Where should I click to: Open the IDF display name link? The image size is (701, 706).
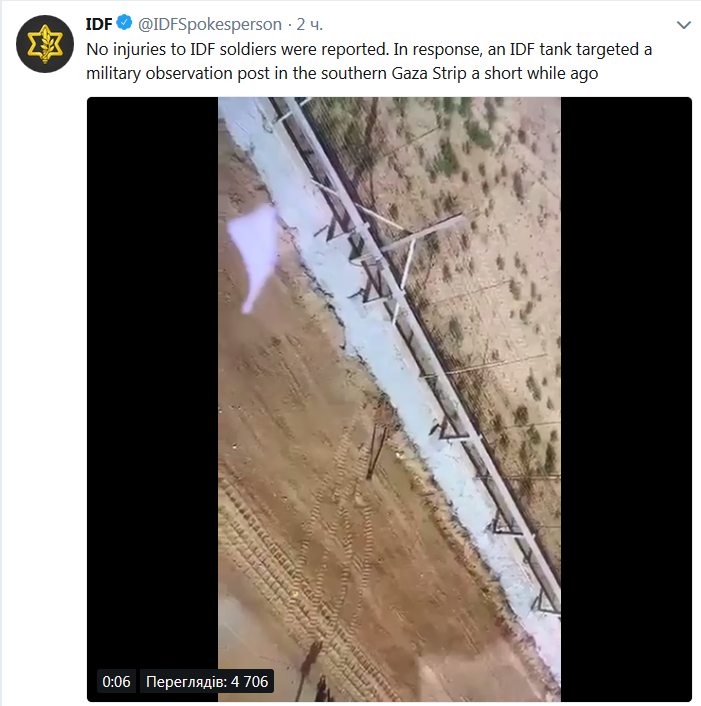click(99, 24)
